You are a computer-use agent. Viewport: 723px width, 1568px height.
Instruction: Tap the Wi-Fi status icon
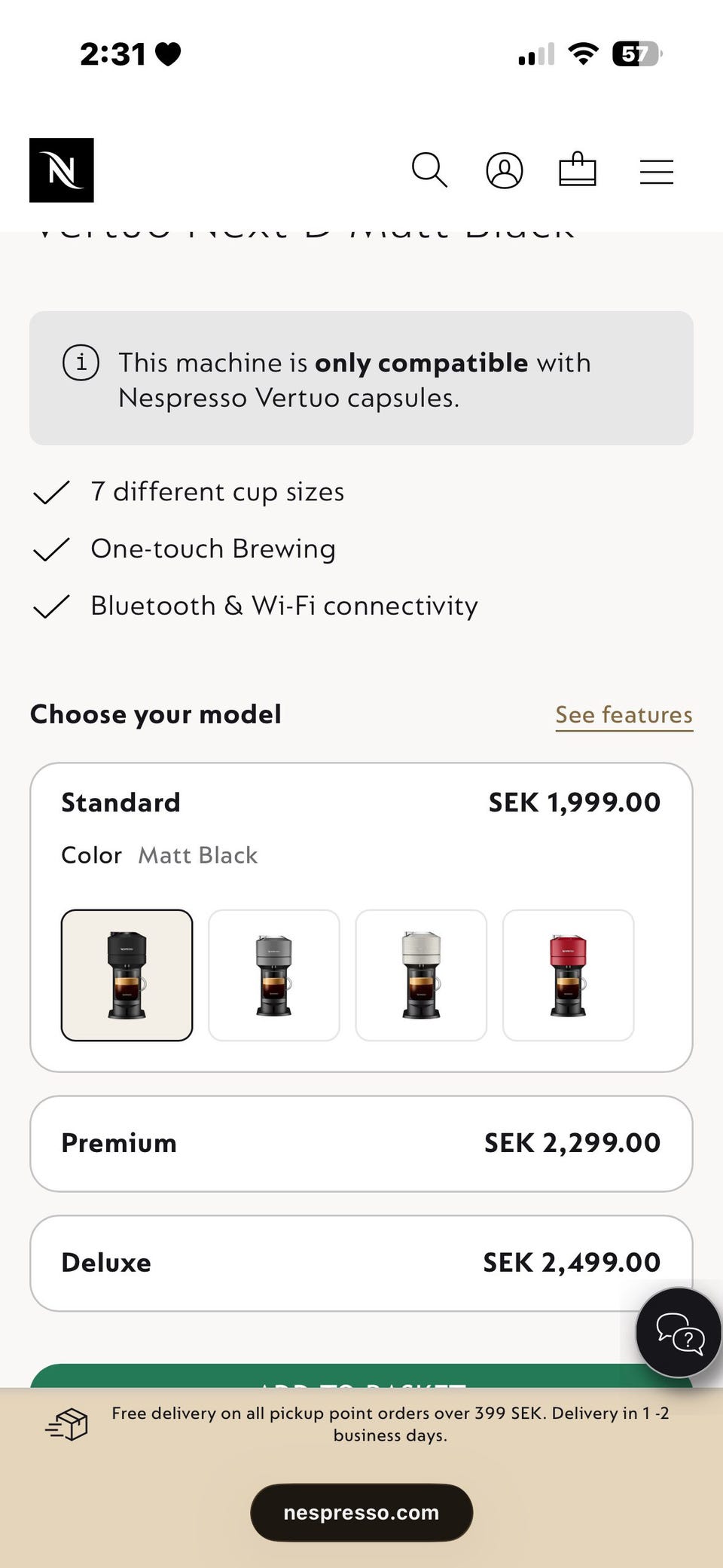[583, 54]
